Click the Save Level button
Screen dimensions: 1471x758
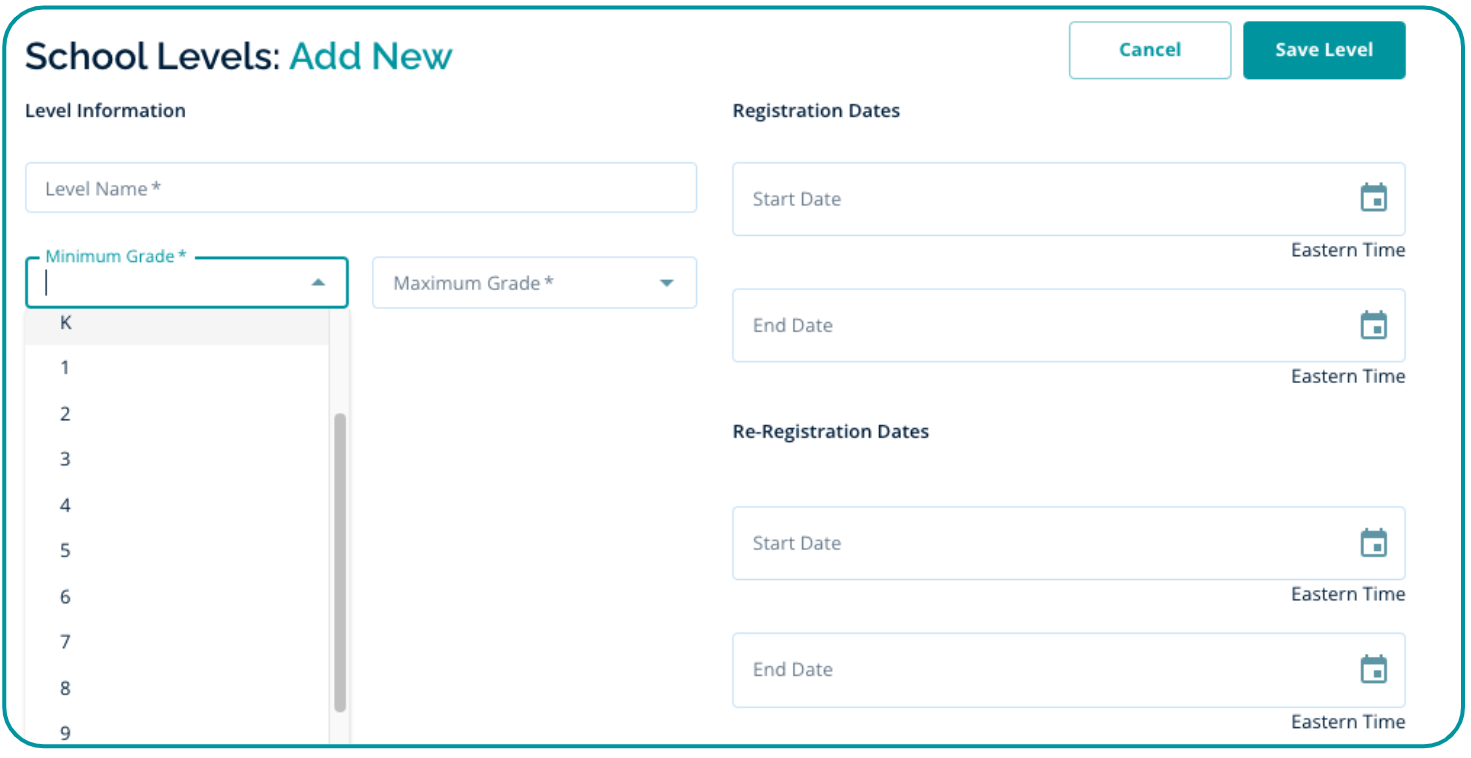click(x=1323, y=50)
